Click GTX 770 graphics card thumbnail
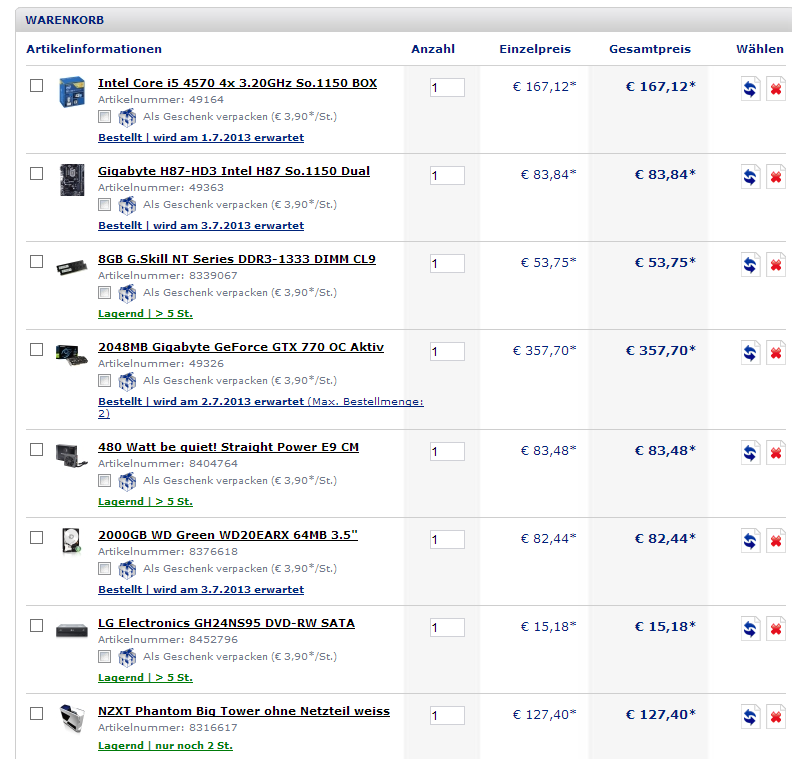Viewport: 792px width, 759px height. (x=72, y=355)
